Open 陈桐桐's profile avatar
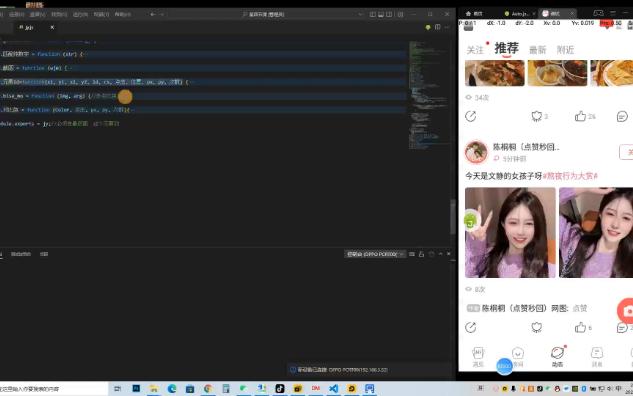633x396 pixels. 476,152
